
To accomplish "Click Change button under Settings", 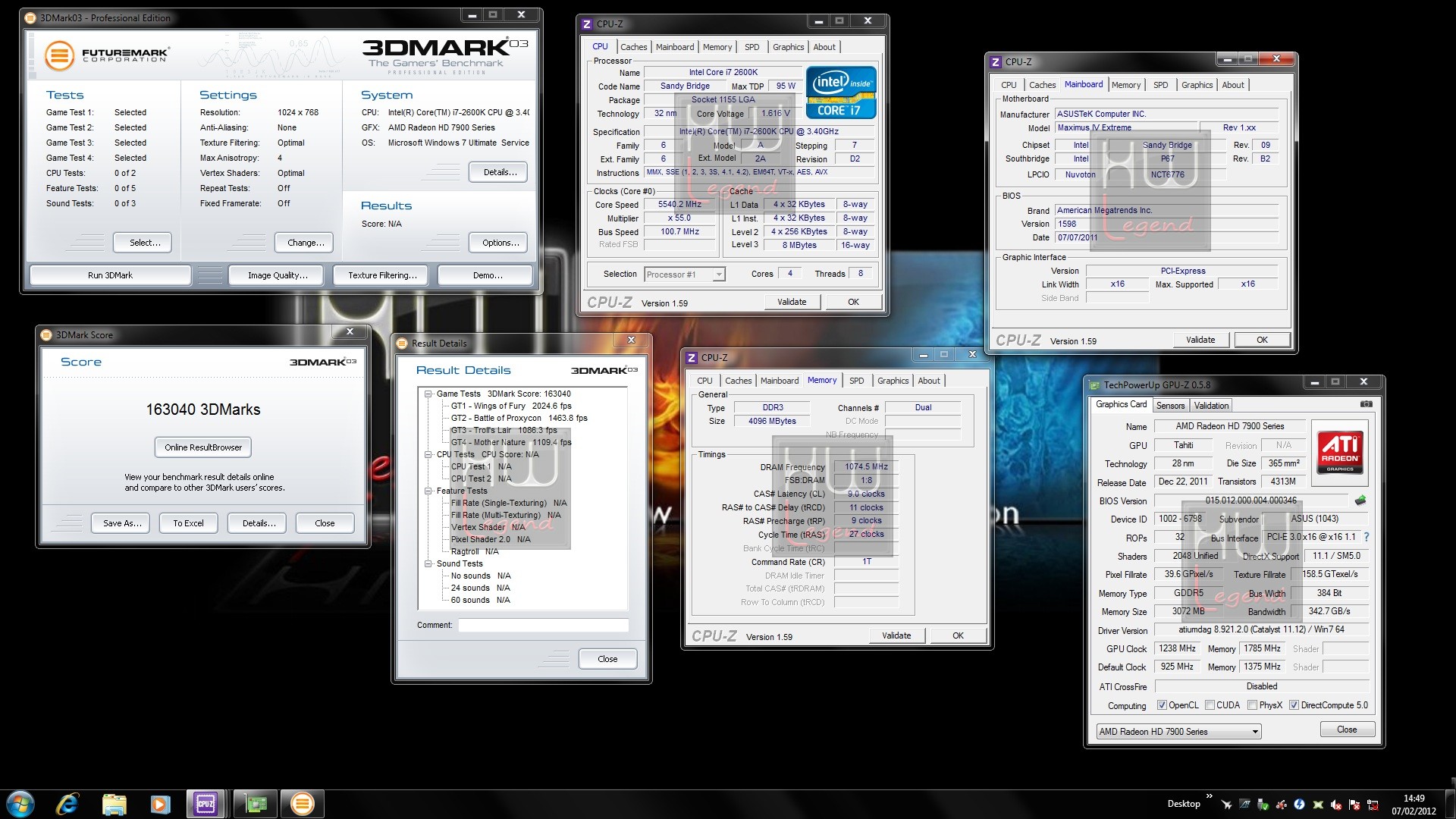I will click(x=306, y=243).
